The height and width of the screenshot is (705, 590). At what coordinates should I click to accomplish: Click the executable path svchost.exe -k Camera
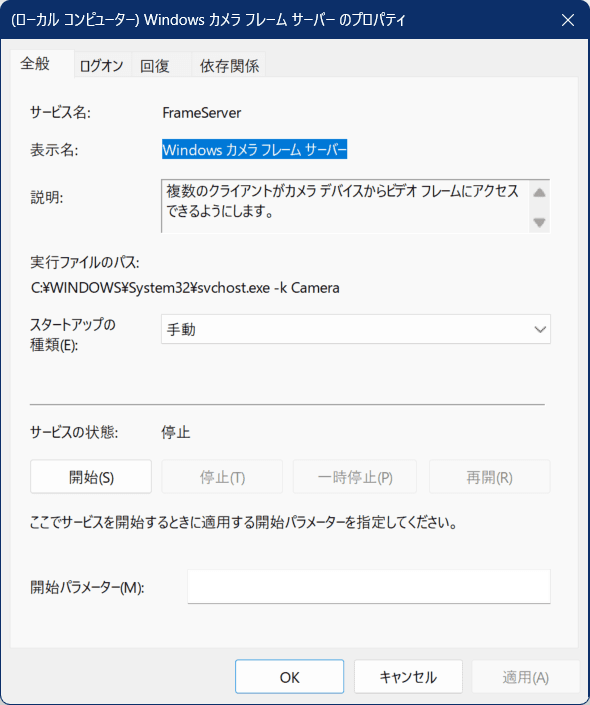tap(185, 287)
